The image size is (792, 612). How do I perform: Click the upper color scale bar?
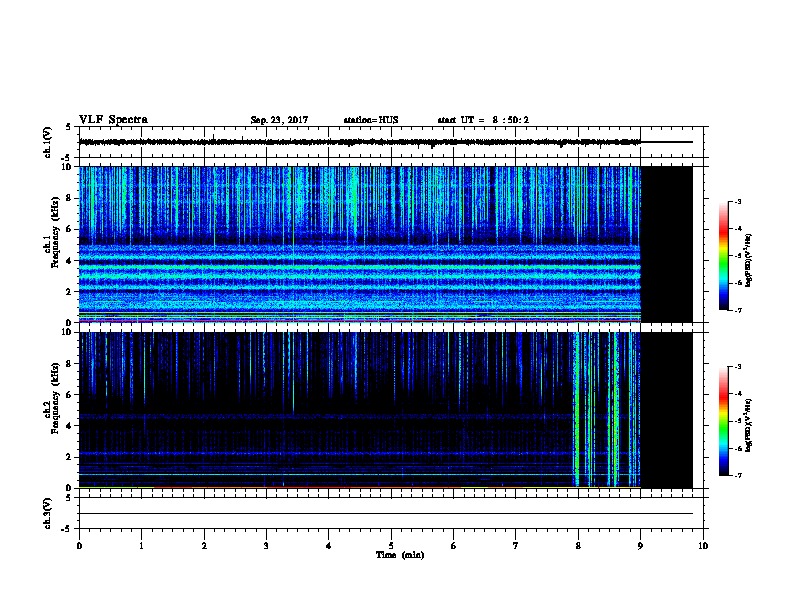pyautogui.click(x=723, y=256)
